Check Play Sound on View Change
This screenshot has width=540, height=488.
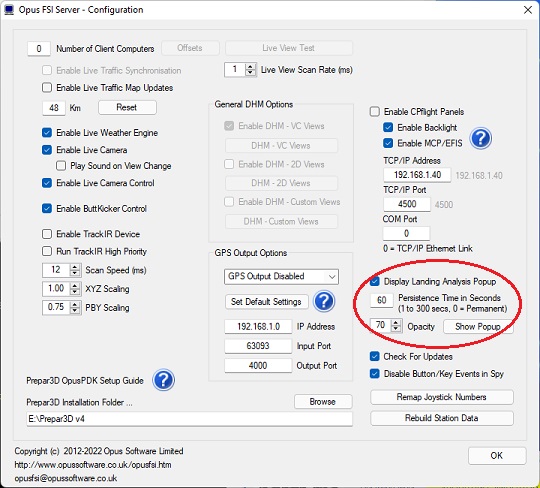click(x=61, y=166)
